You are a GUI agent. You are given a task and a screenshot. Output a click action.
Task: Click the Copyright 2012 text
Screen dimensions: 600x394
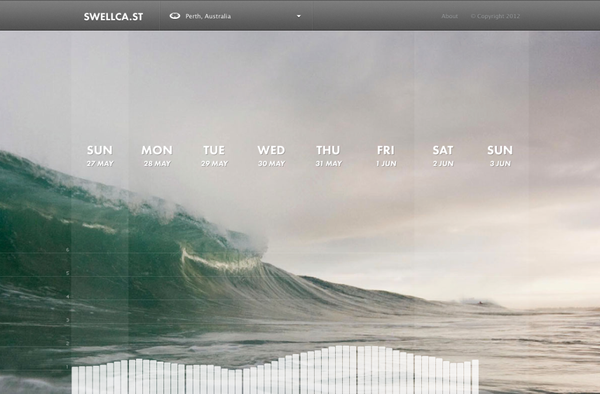click(x=495, y=16)
